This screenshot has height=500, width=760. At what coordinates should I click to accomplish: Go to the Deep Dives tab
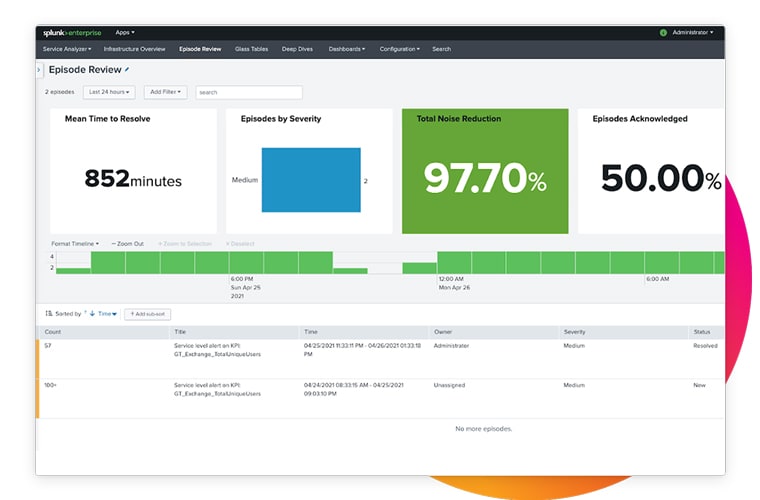[299, 48]
